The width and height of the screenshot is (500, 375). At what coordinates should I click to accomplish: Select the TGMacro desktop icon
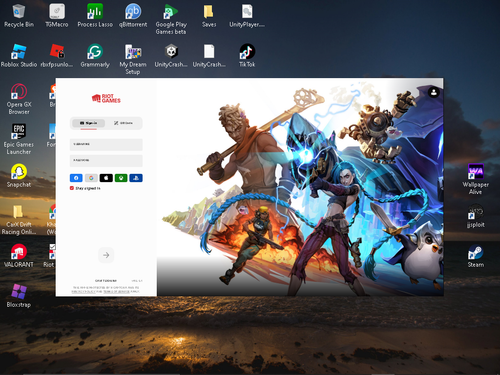click(57, 16)
